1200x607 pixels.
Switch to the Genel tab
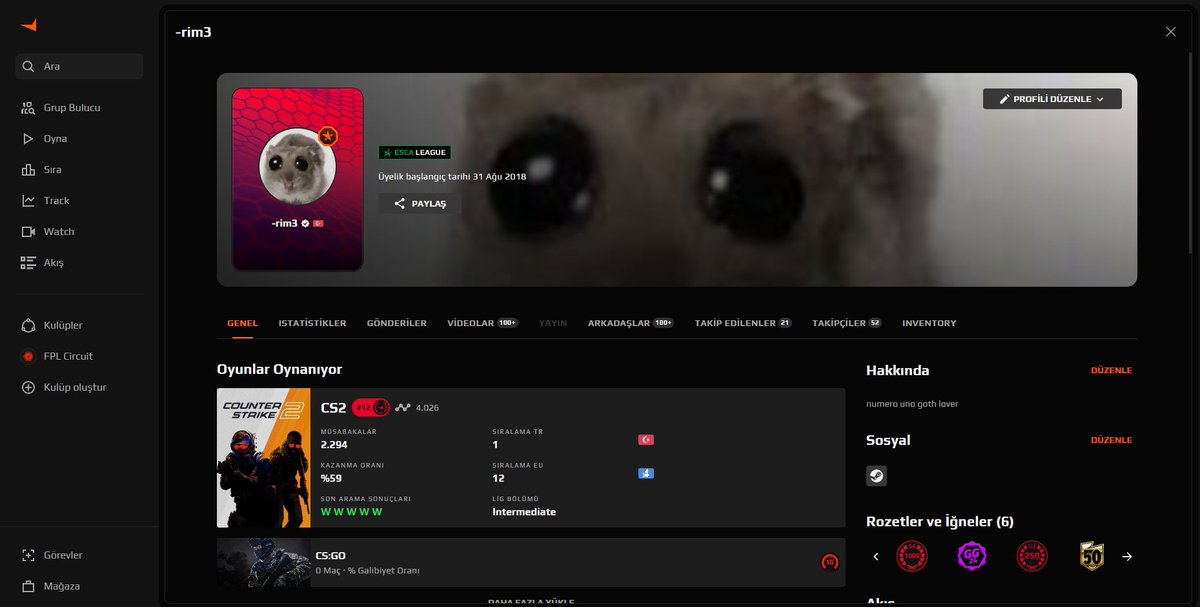coord(242,323)
